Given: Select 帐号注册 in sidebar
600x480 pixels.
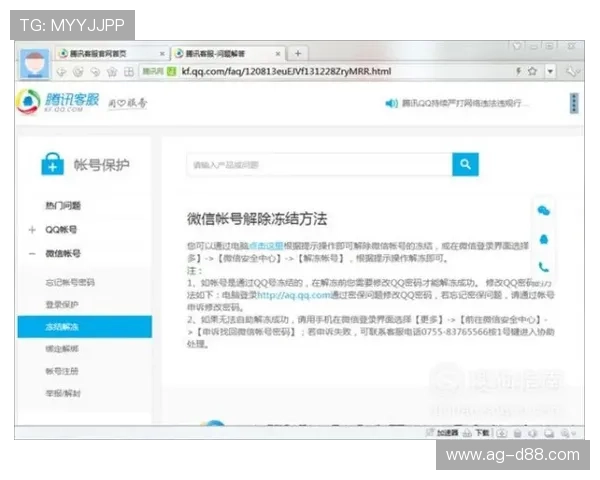Looking at the screenshot, I should coord(62,371).
